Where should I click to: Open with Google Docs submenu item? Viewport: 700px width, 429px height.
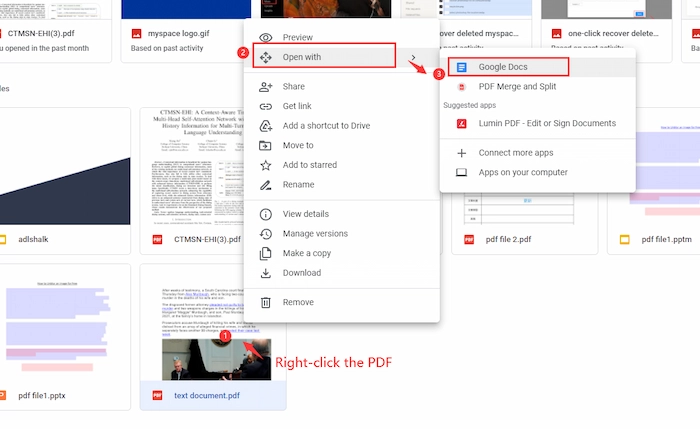538,67
